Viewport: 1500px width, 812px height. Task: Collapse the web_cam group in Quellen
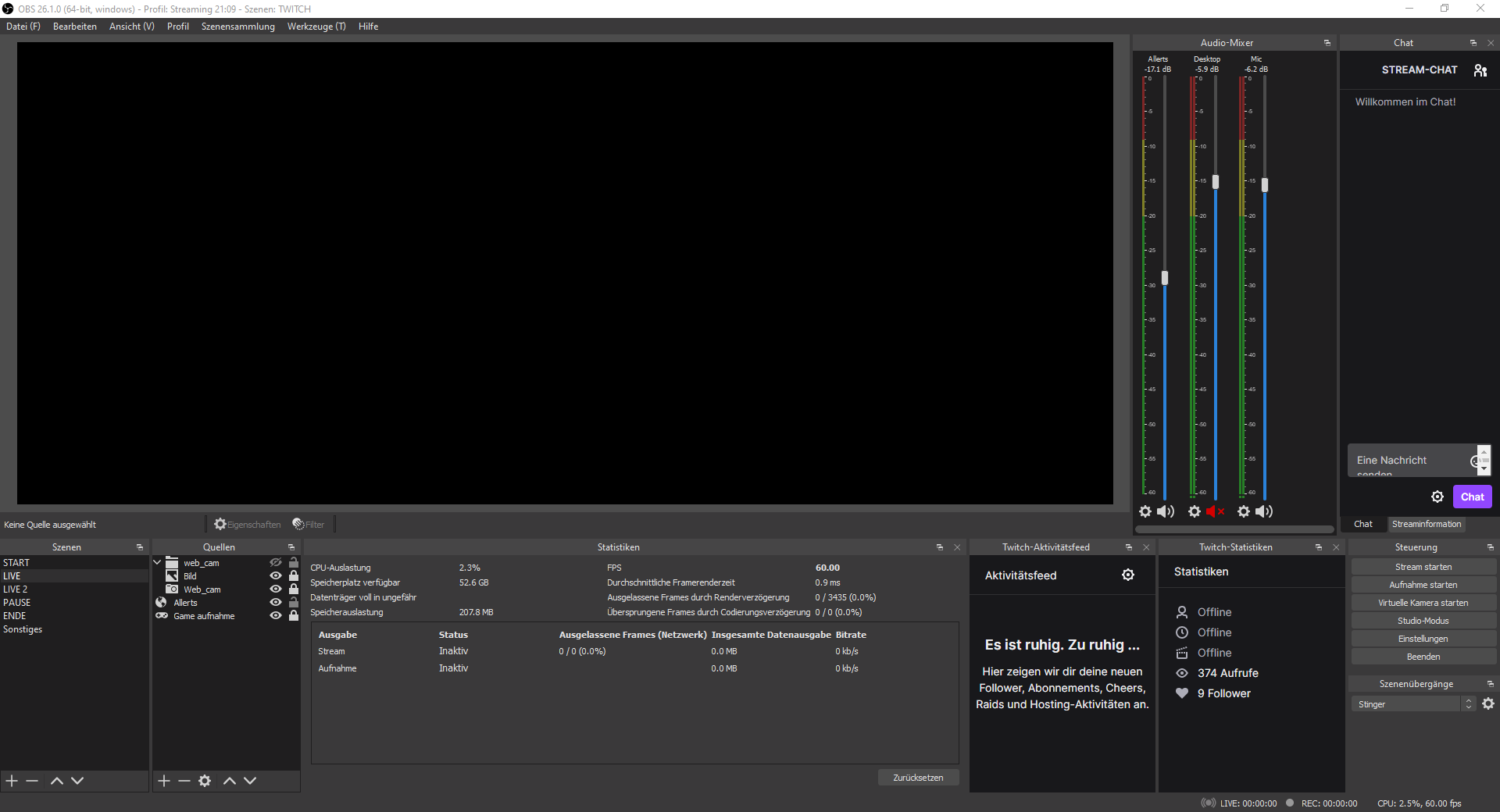pyautogui.click(x=157, y=563)
